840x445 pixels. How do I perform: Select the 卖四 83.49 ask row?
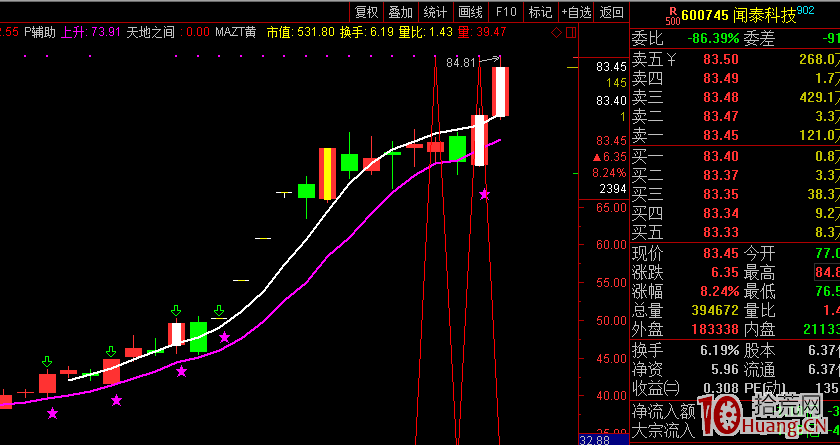point(736,79)
